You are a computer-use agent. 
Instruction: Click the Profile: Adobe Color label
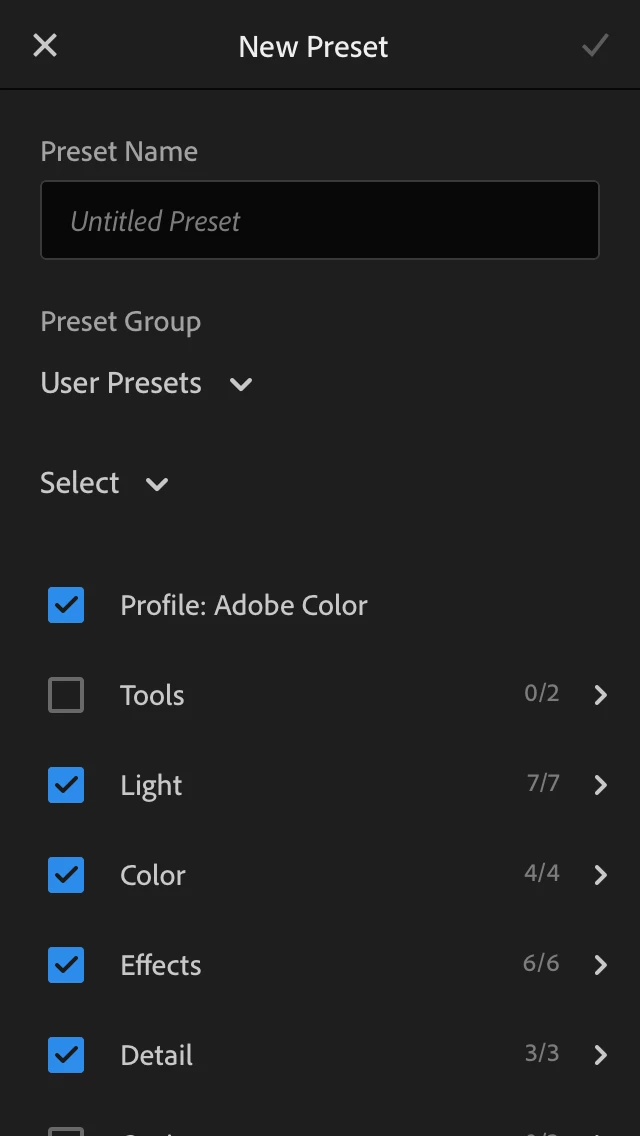click(244, 605)
